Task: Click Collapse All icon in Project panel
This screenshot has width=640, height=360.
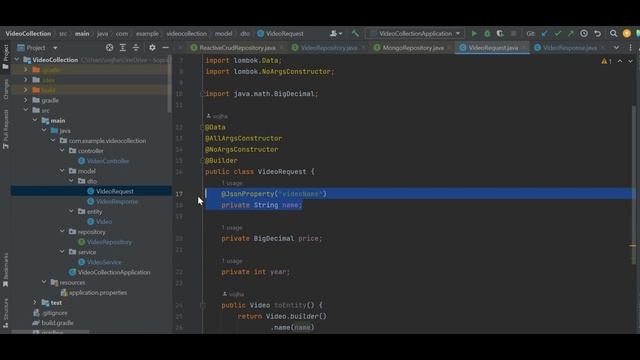Action: tap(136, 48)
